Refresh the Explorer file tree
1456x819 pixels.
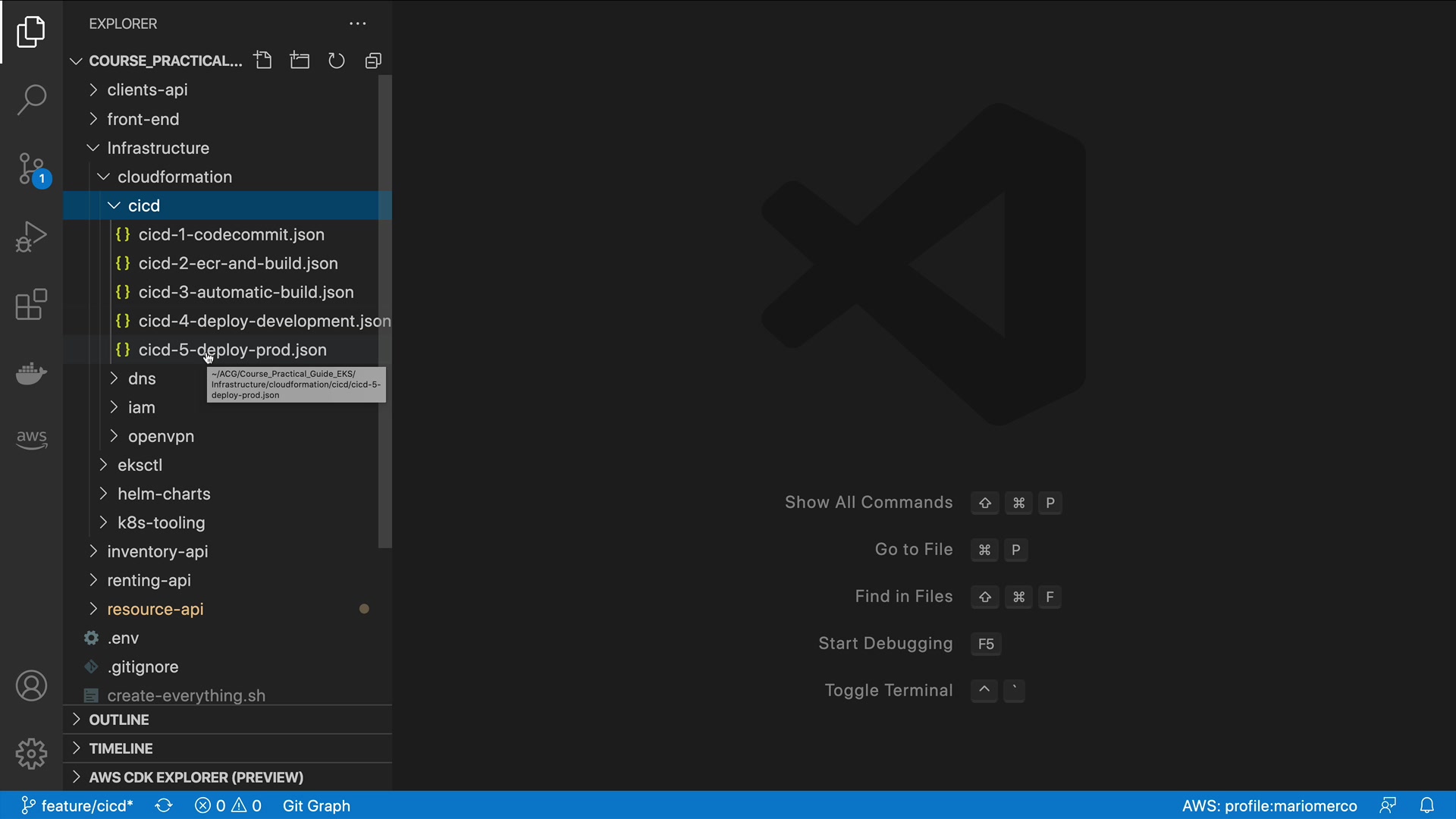click(336, 61)
